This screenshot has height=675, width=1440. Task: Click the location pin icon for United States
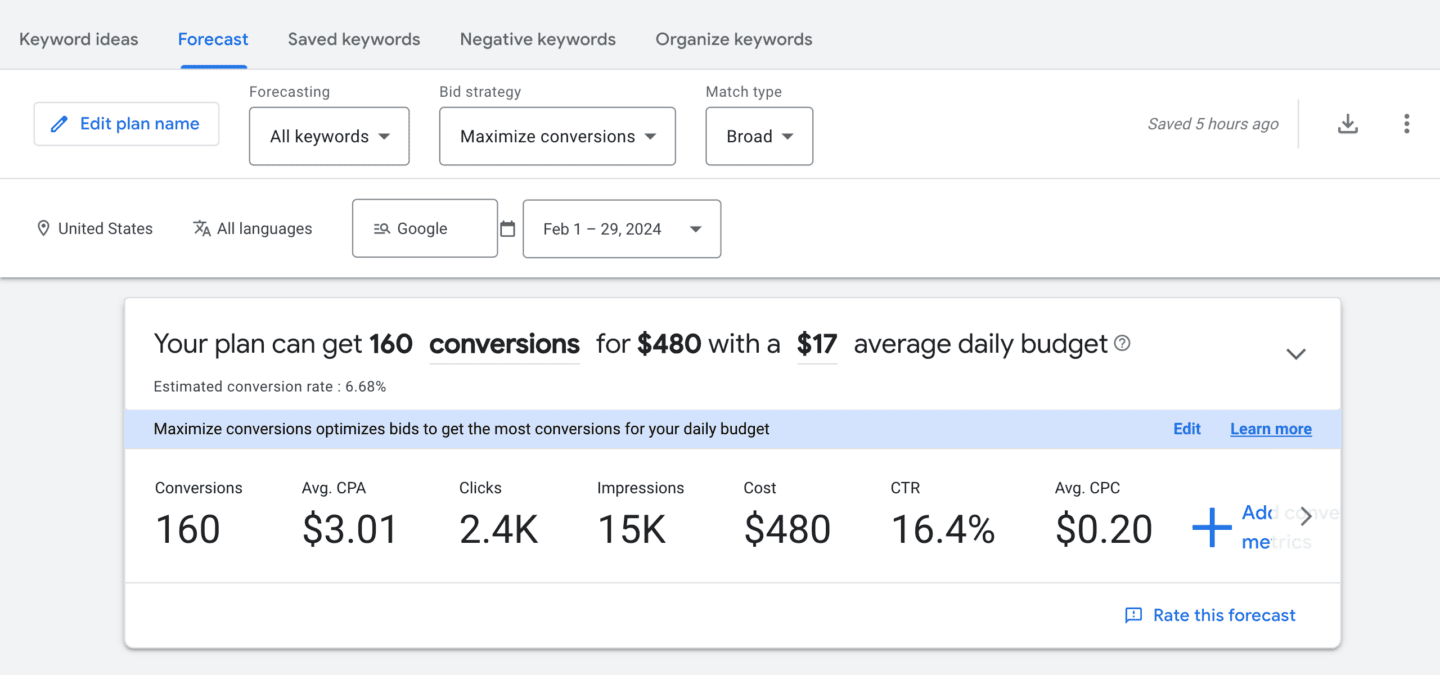click(43, 228)
